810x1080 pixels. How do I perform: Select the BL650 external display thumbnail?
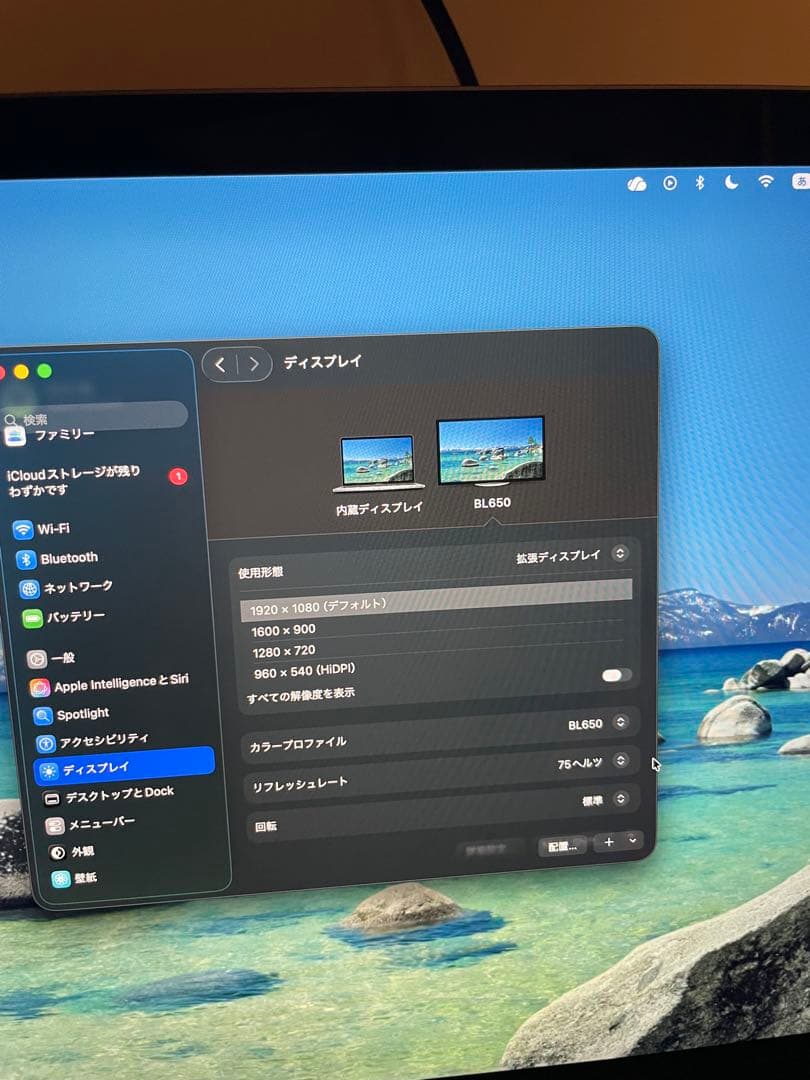490,453
